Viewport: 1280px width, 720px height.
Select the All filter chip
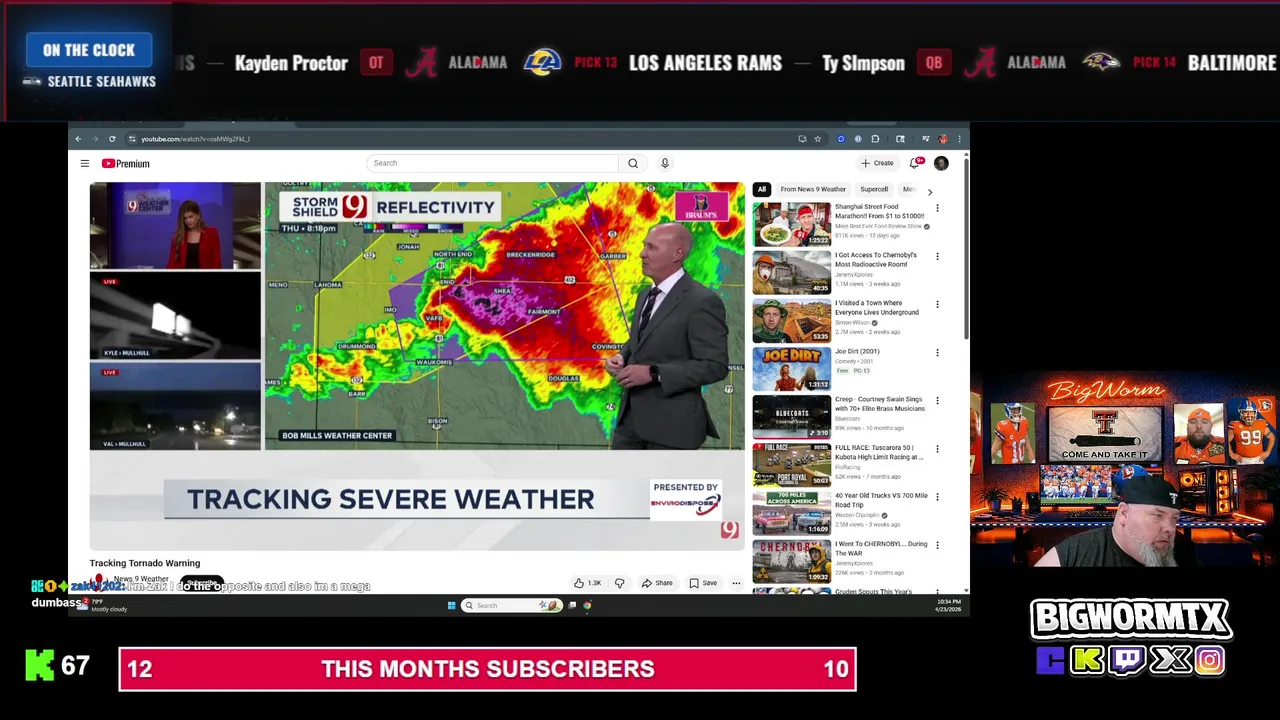pos(762,189)
